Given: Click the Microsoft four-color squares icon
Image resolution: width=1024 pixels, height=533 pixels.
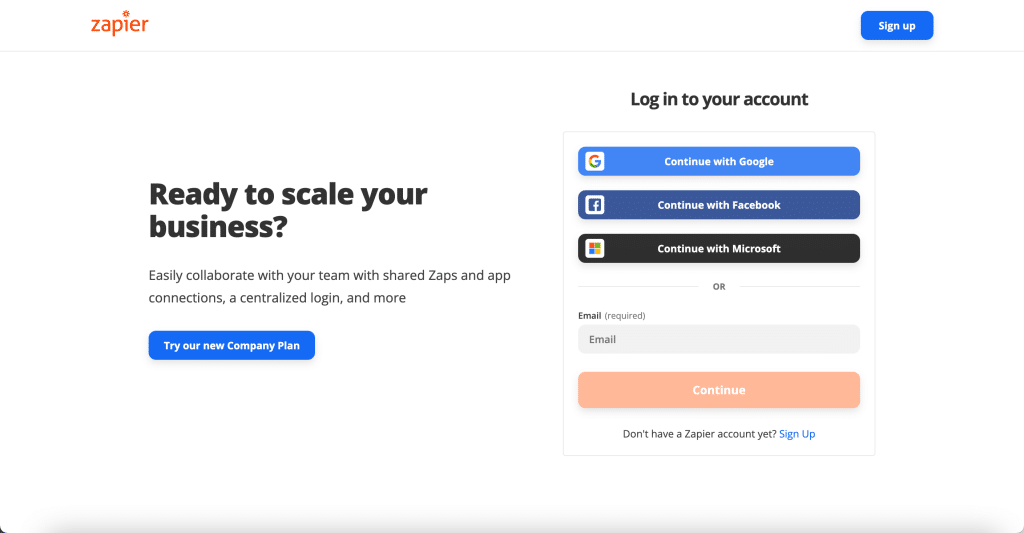Looking at the screenshot, I should pyautogui.click(x=594, y=249).
